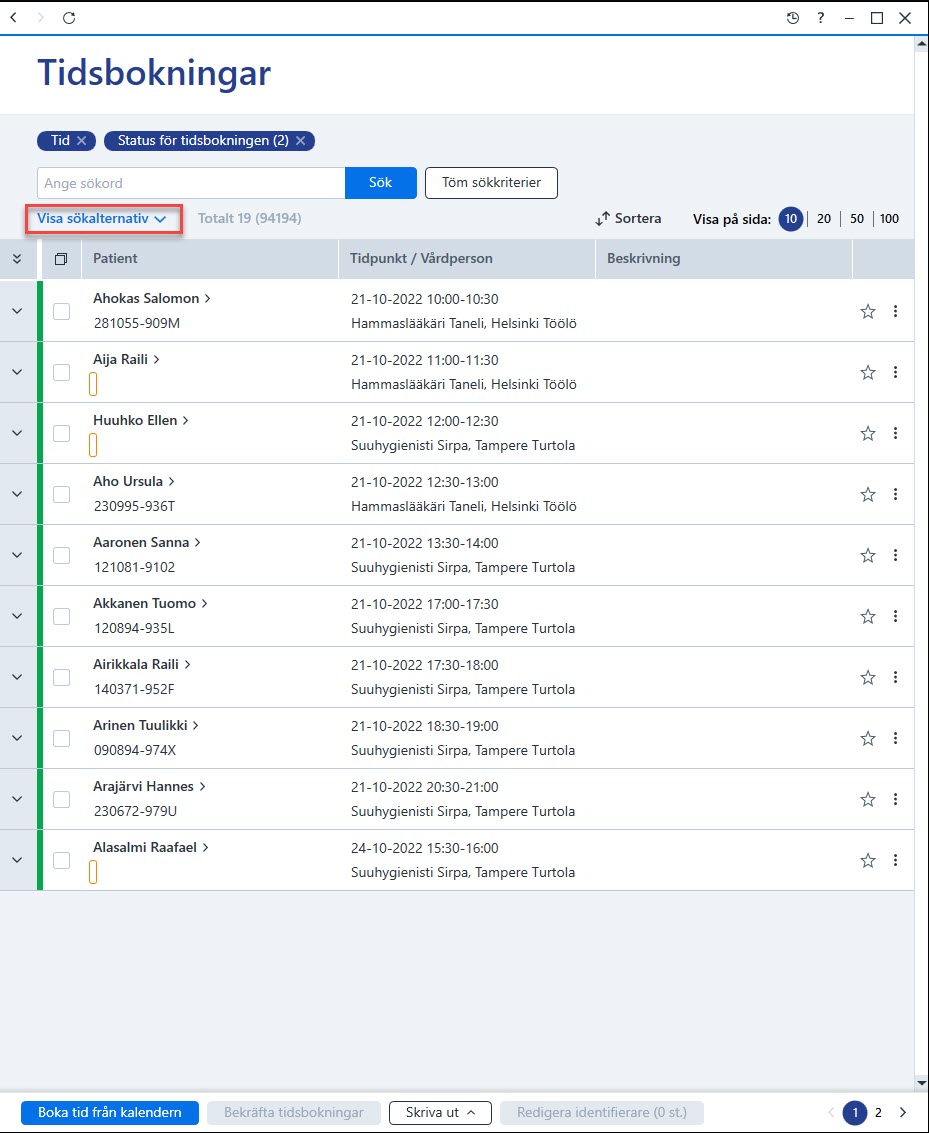Remove the Tid filter chip
Image resolution: width=929 pixels, height=1133 pixels.
click(x=82, y=141)
